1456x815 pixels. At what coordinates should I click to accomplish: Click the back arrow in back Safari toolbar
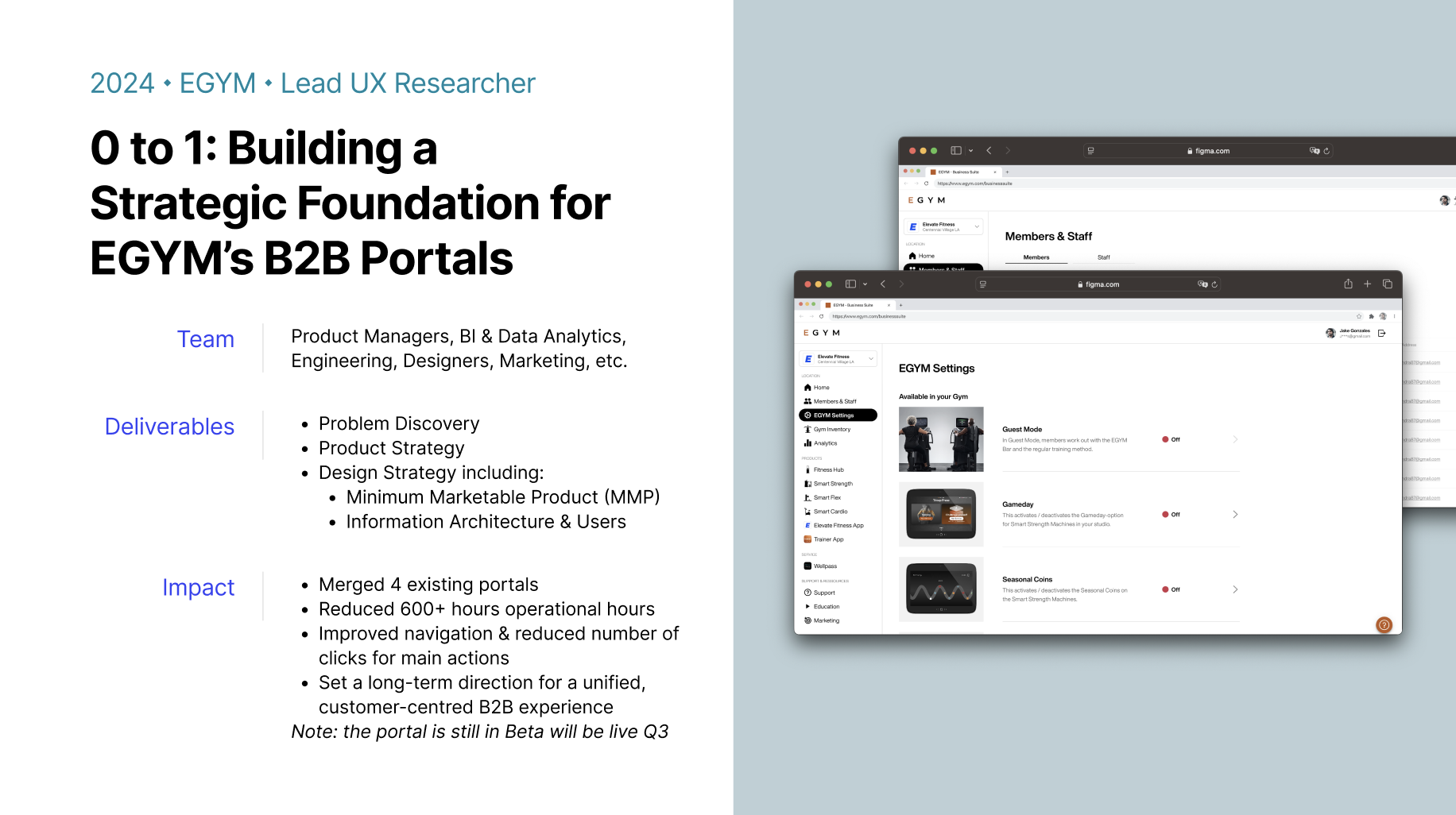989,150
